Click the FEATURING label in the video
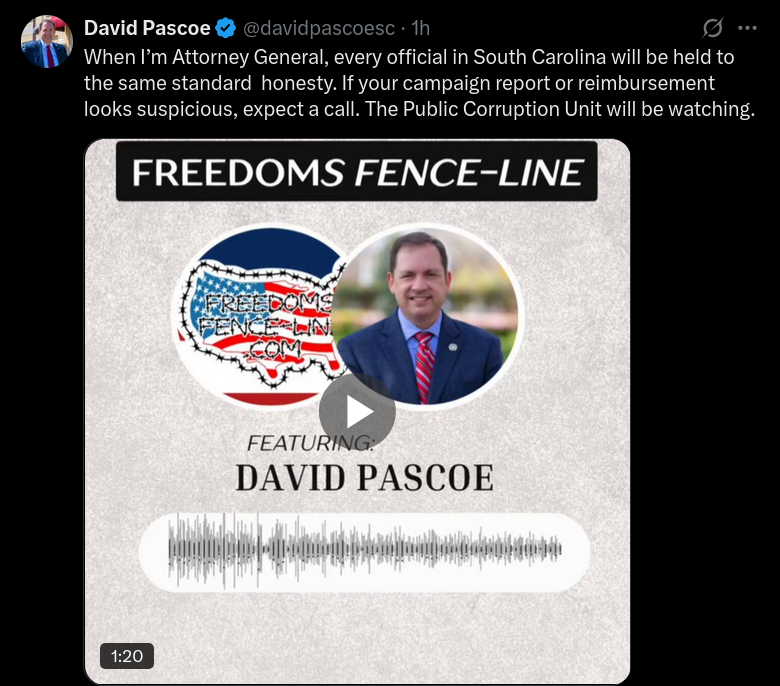The width and height of the screenshot is (780, 686). (x=310, y=443)
